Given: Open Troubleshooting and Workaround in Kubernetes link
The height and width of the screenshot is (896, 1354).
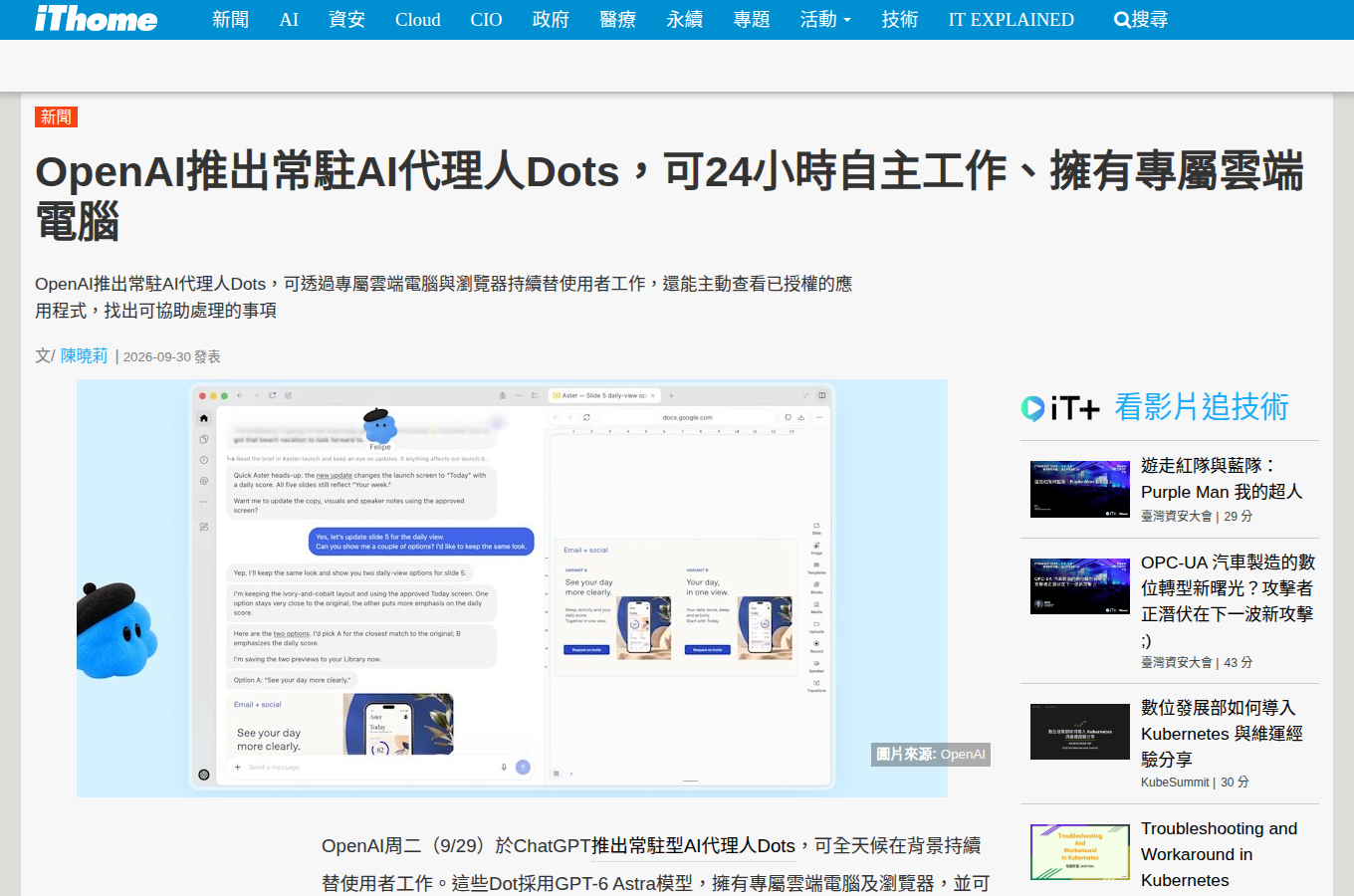Looking at the screenshot, I should pos(1220,854).
